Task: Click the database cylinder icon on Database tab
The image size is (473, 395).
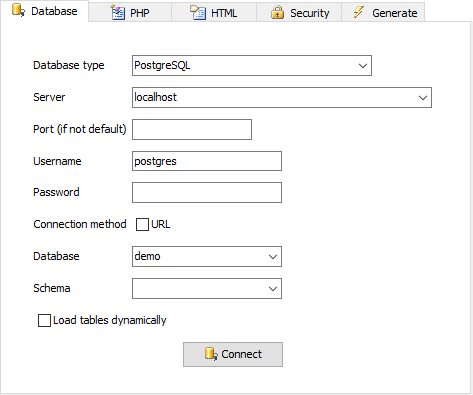Action: coord(18,10)
